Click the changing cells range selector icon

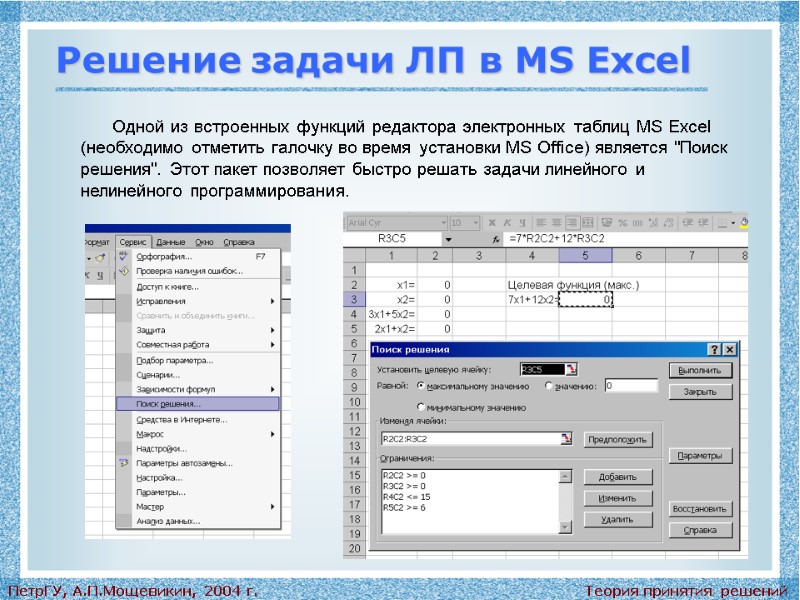(x=566, y=439)
